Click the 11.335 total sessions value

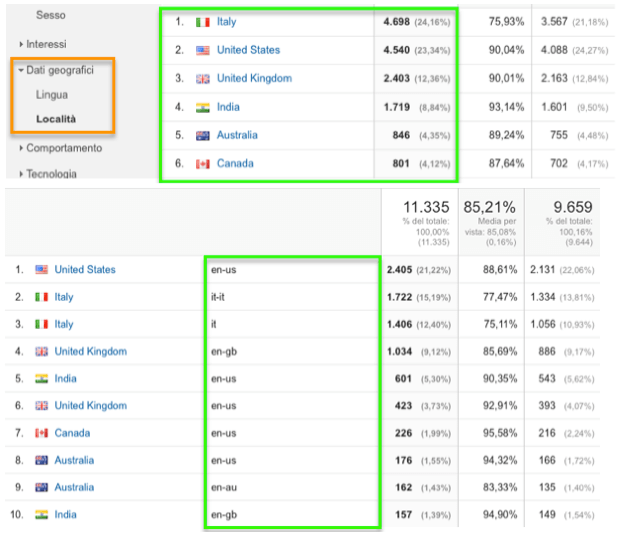426,207
